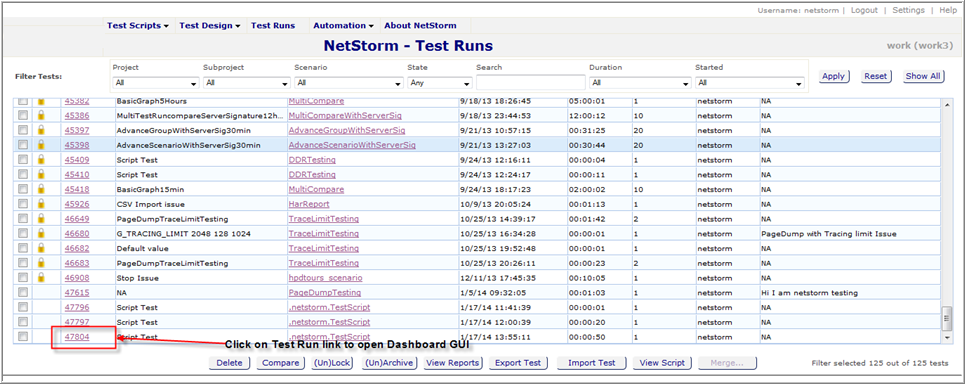Expand the Duration filter dropdown
The height and width of the screenshot is (384, 965).
pos(640,82)
